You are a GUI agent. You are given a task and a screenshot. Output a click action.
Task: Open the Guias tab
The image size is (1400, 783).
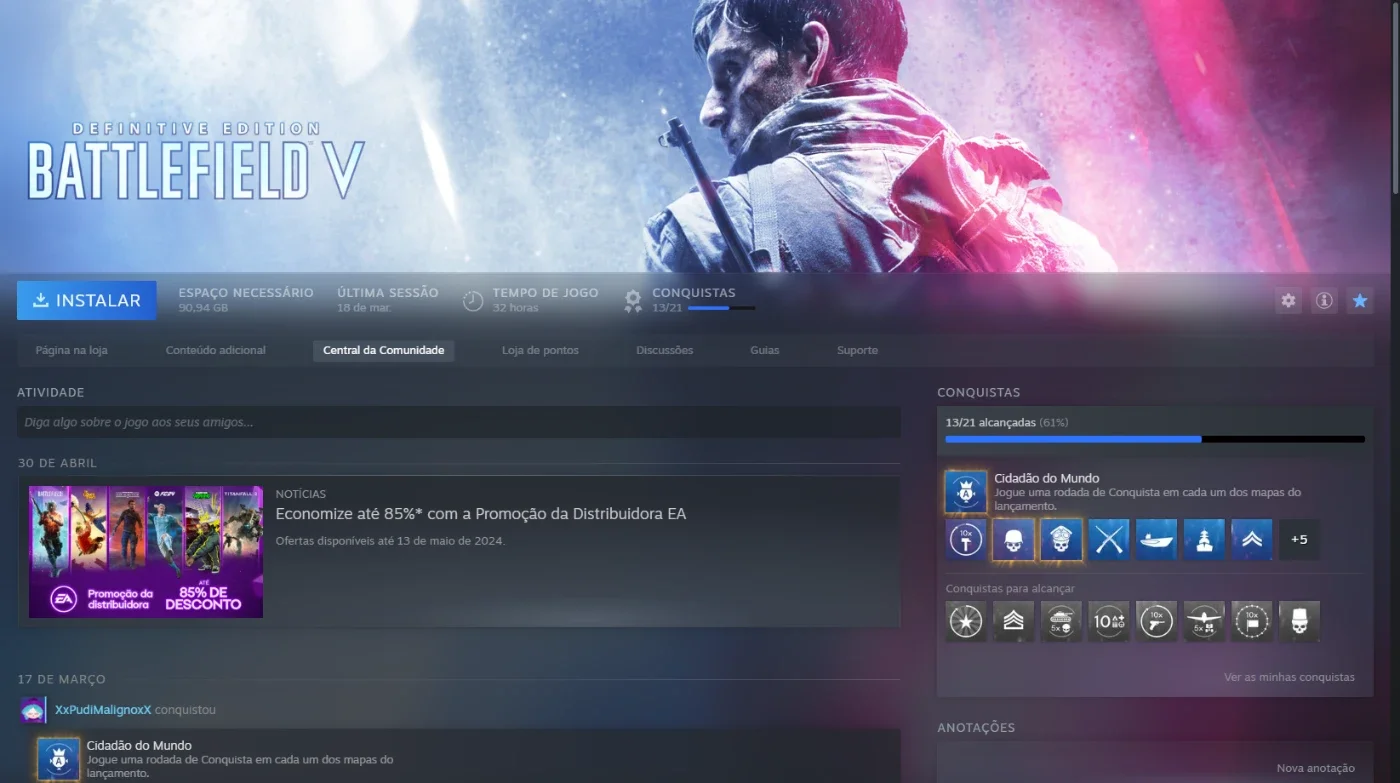pos(765,350)
